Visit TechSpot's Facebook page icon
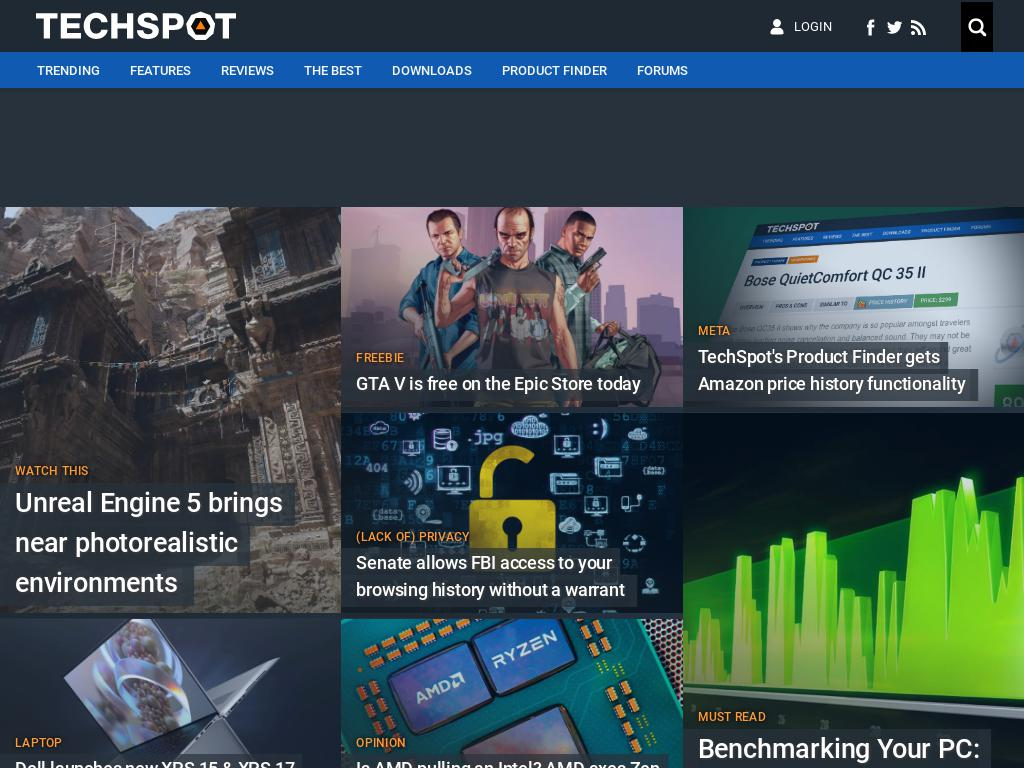The height and width of the screenshot is (768, 1024). 871,27
